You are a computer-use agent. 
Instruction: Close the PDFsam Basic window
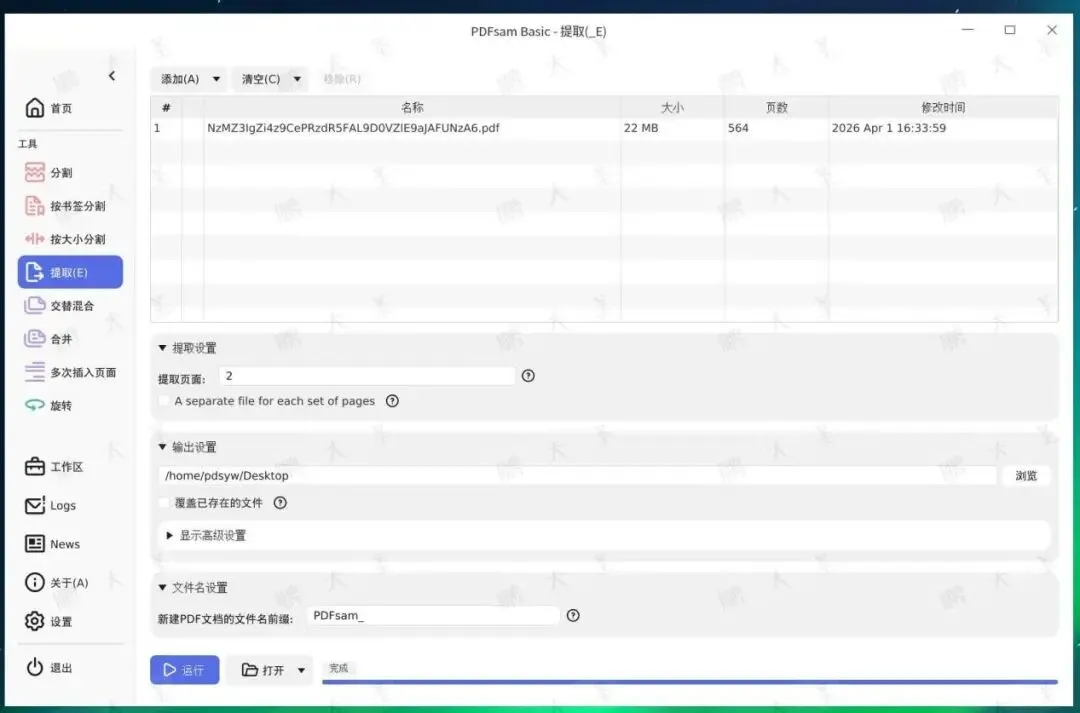1052,30
